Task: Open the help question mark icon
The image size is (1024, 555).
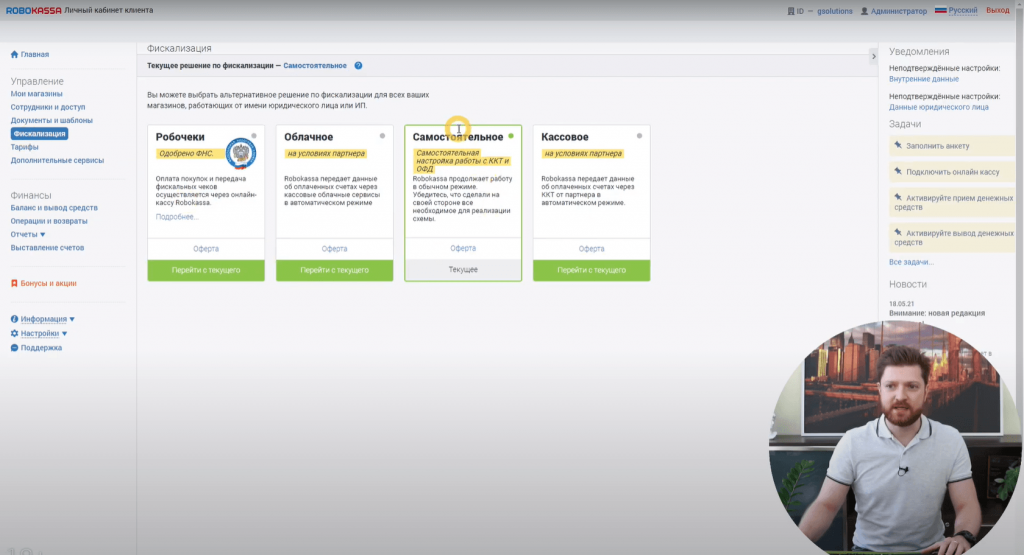Action: [x=358, y=65]
